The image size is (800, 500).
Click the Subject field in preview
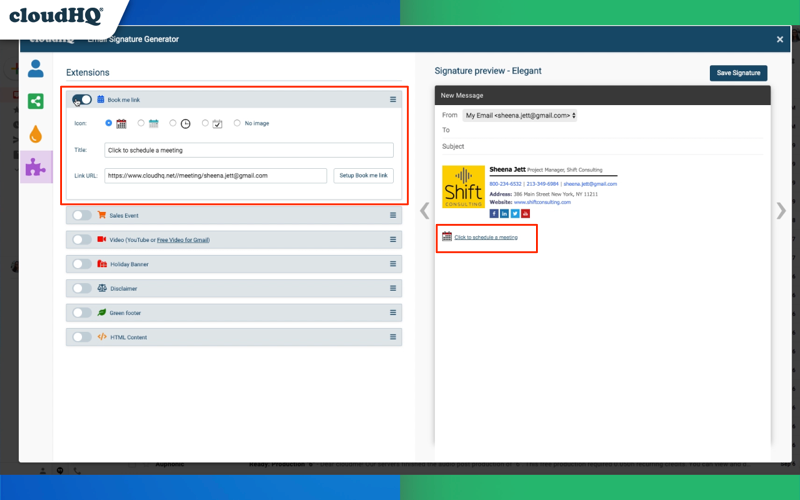point(603,146)
